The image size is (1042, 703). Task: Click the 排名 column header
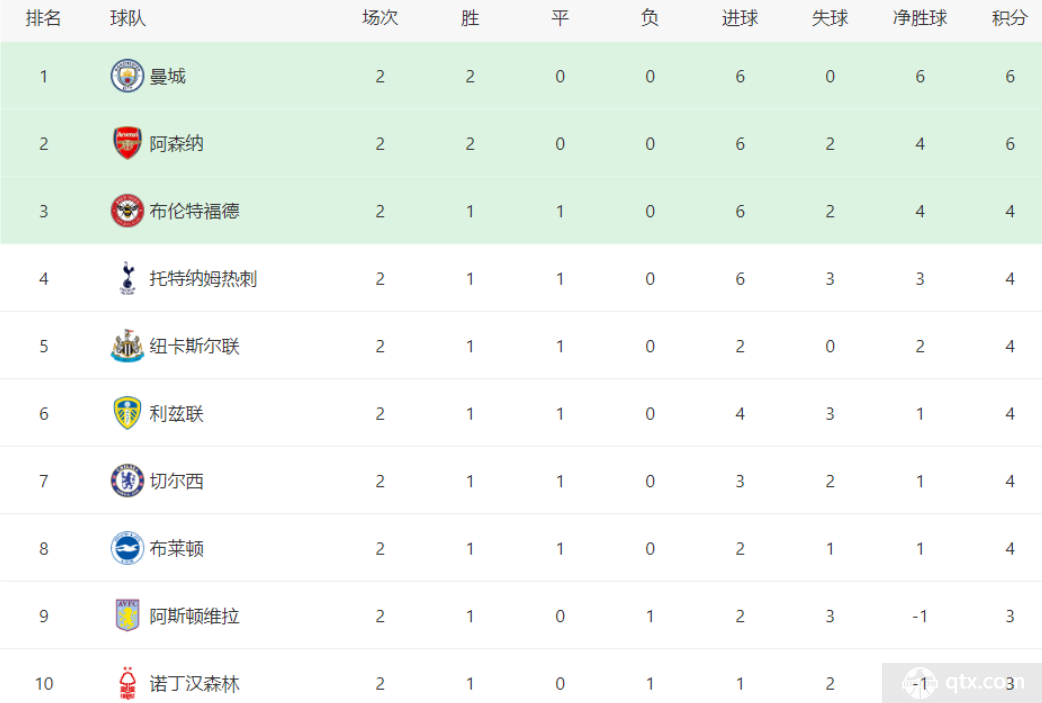point(43,19)
